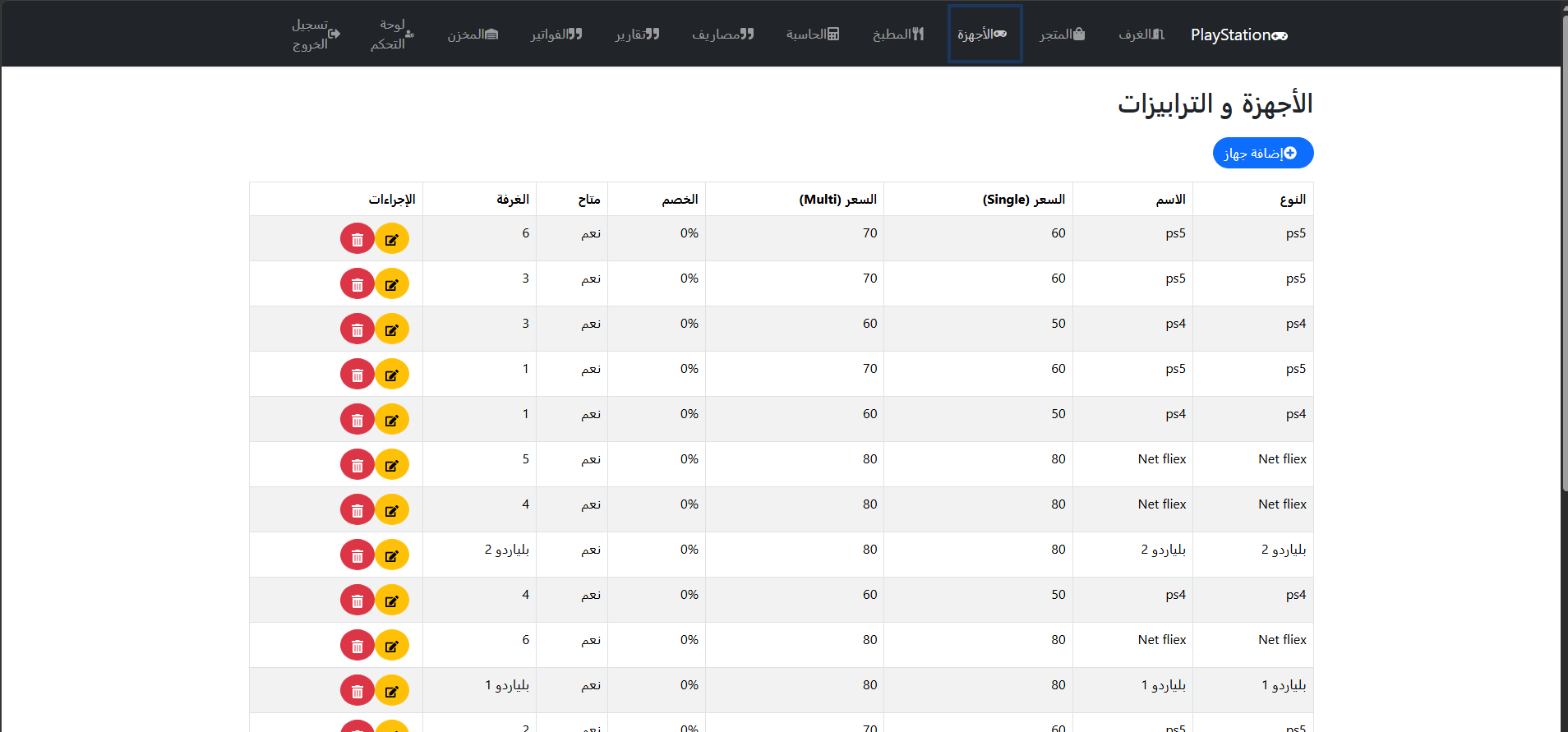
Task: Edit the ps4 device in room 1
Action: point(392,420)
